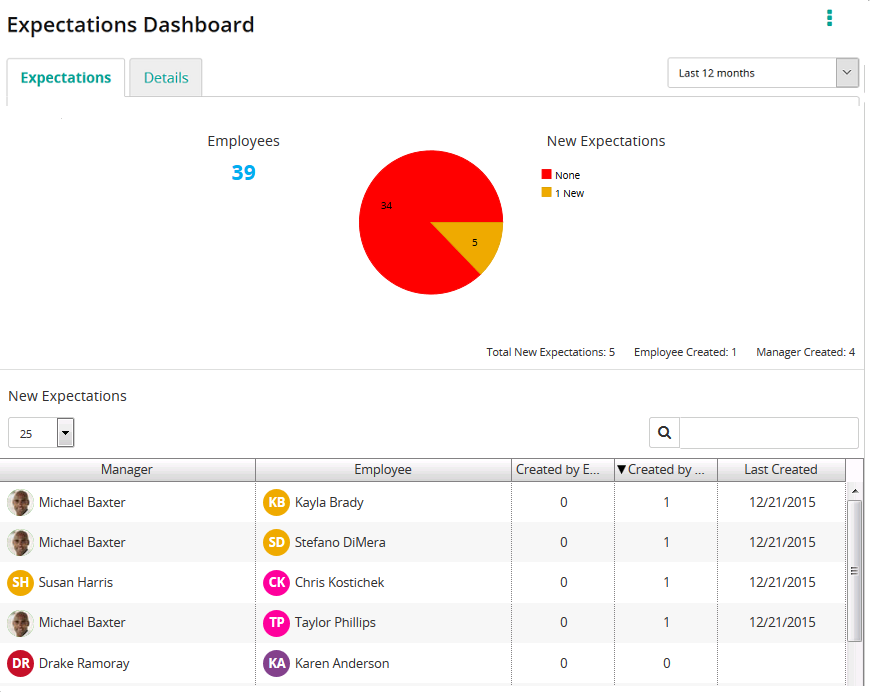870x692 pixels.
Task: Sort by the sorted Created by ... column
Action: [666, 469]
